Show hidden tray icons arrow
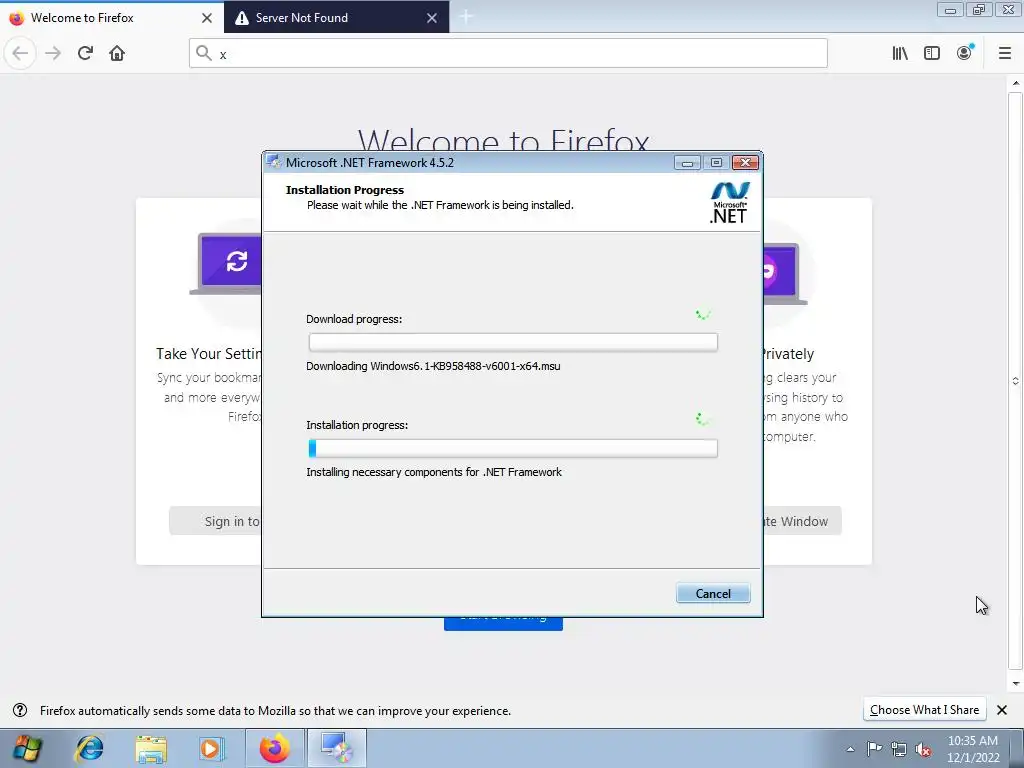 click(850, 749)
